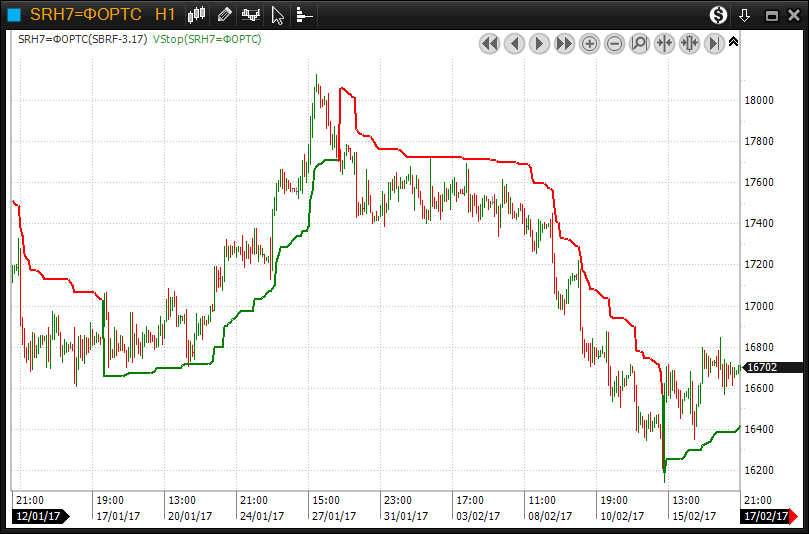The width and height of the screenshot is (809, 534).
Task: Select the pencil drawing tool
Action: coord(224,14)
